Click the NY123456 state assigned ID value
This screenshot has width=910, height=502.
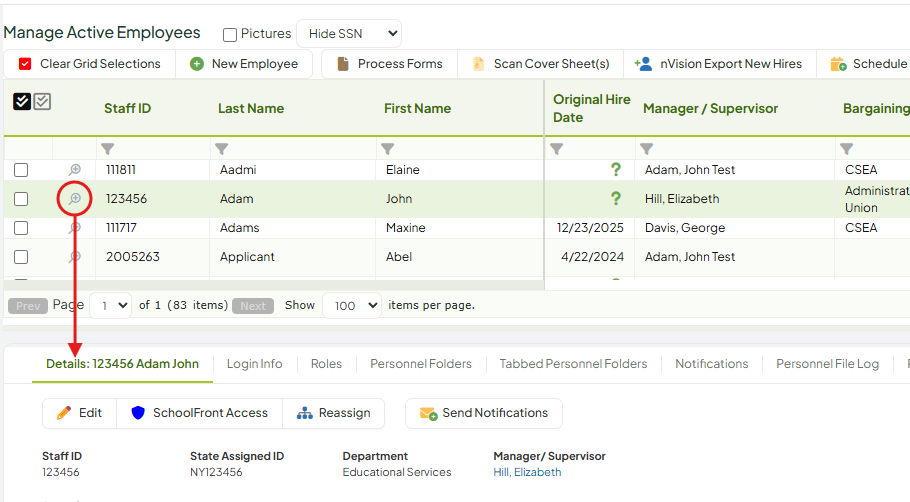coord(216,472)
